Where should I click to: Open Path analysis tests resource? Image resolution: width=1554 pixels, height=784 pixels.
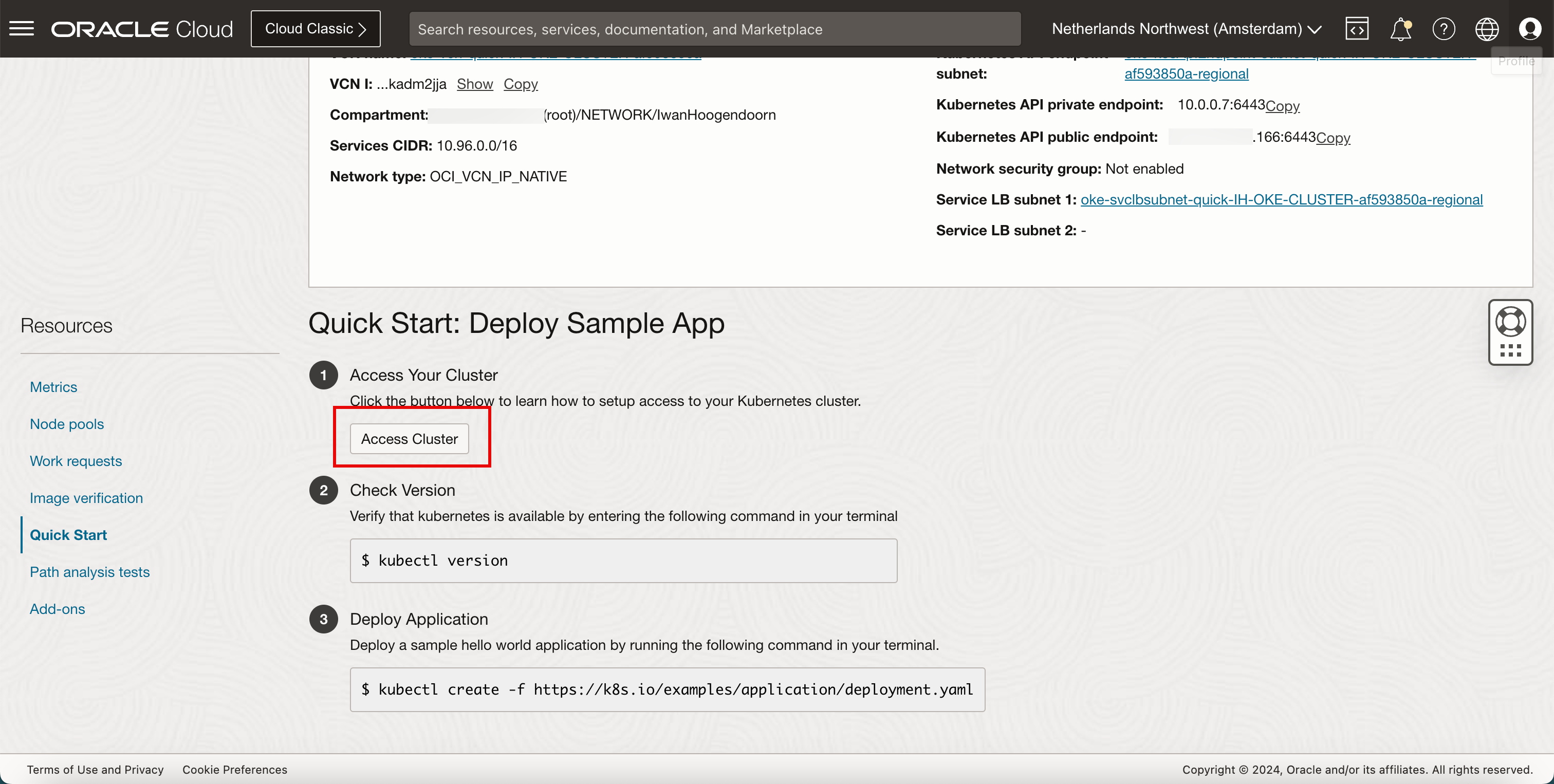point(90,572)
